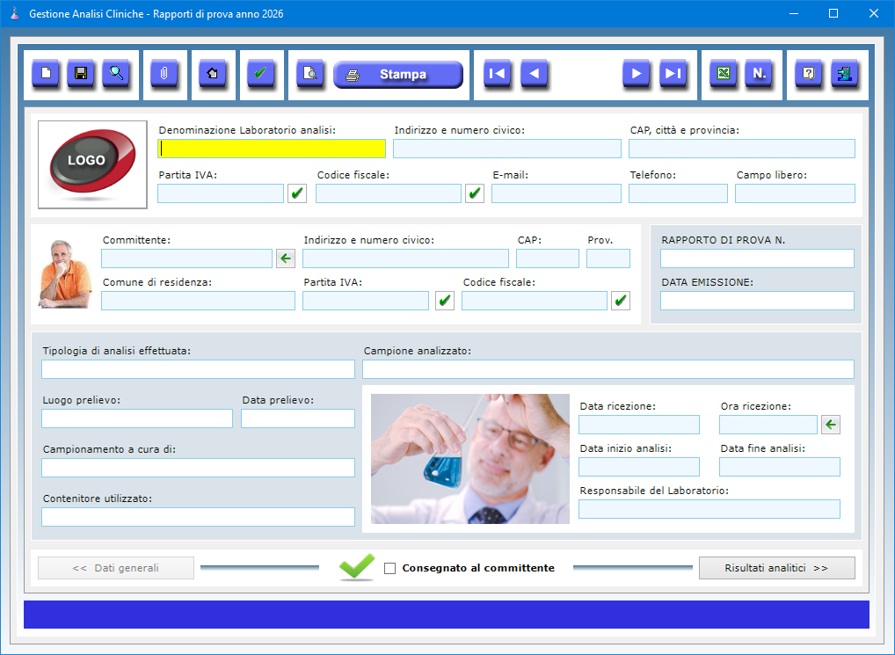
Task: Export data with the Excel icon
Action: [723, 74]
